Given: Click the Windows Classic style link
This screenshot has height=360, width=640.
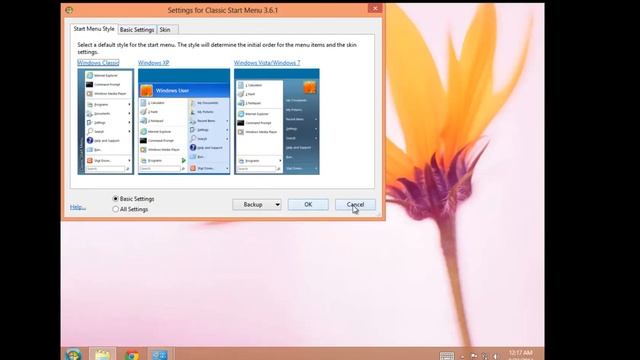Looking at the screenshot, I should click(x=98, y=62).
